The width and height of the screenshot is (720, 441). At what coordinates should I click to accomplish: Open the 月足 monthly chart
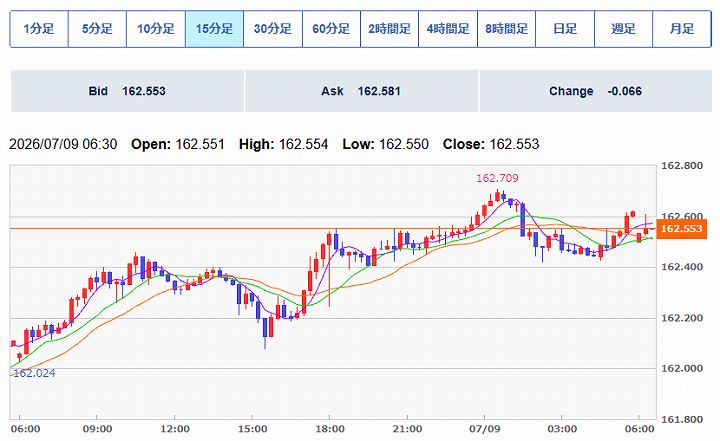coord(682,29)
